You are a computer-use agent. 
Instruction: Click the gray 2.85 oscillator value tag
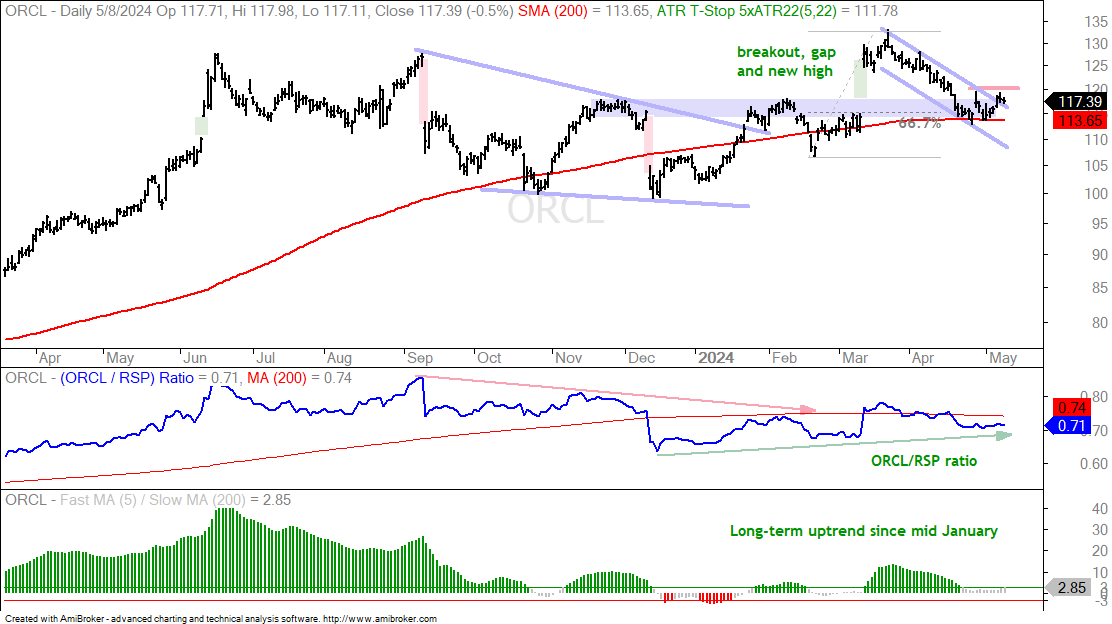(1070, 588)
